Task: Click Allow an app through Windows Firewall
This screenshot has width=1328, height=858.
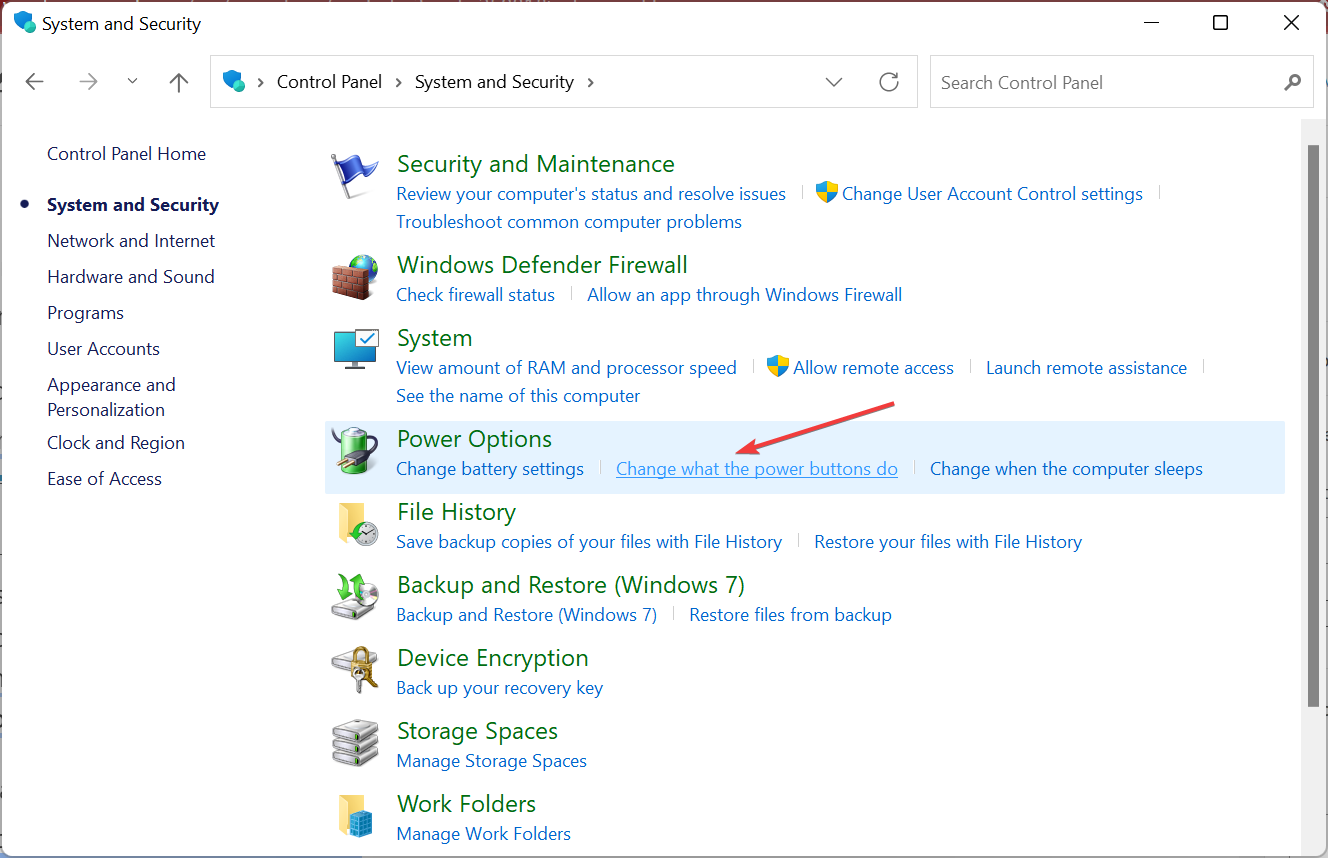Action: tap(745, 295)
